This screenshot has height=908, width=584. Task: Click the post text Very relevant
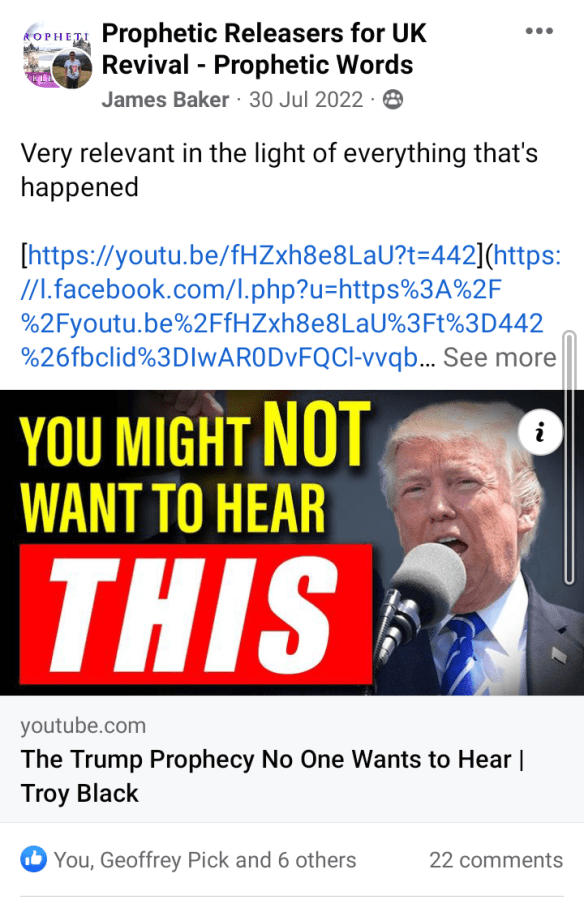click(x=279, y=170)
